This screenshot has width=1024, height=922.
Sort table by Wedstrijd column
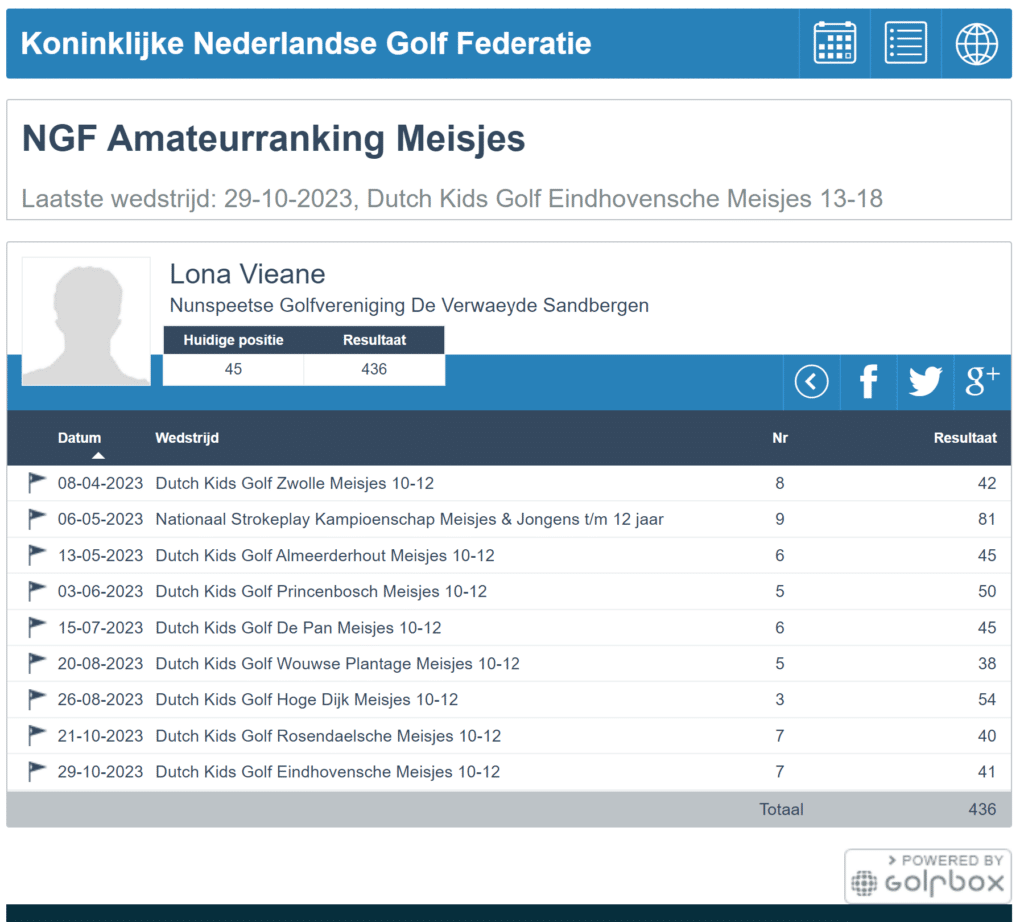[187, 437]
